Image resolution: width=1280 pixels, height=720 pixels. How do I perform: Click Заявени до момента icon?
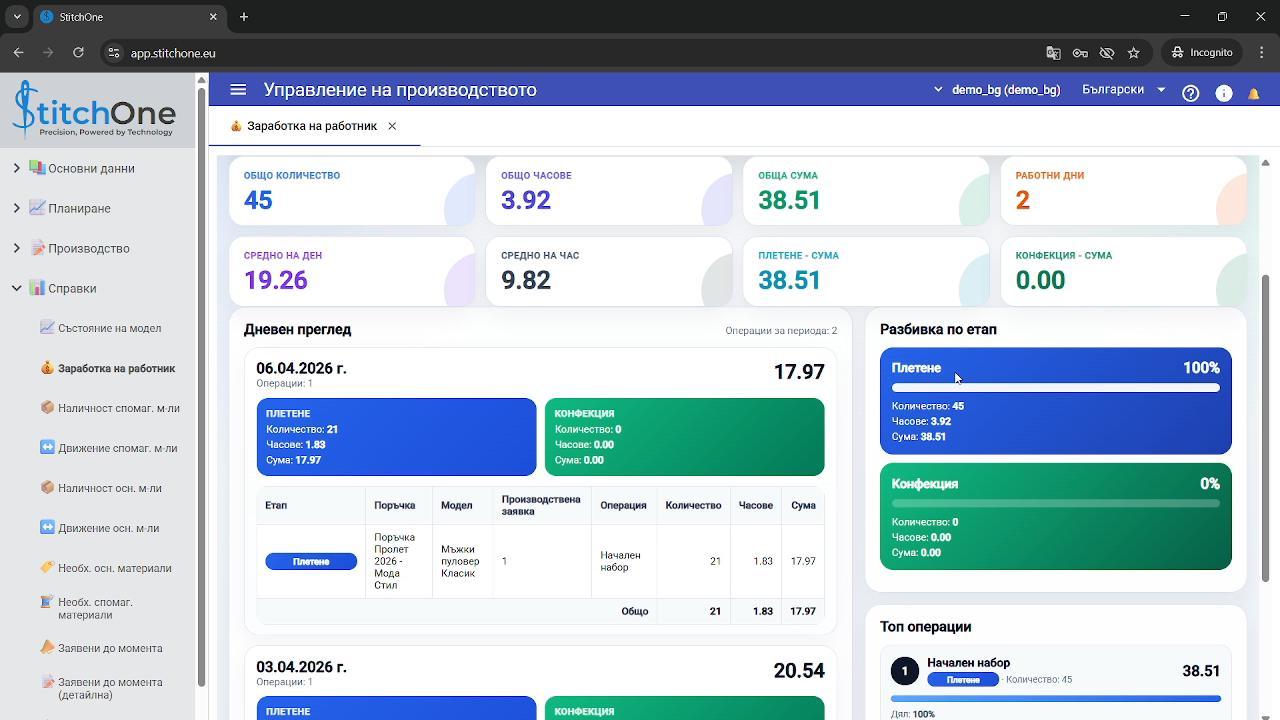click(47, 647)
